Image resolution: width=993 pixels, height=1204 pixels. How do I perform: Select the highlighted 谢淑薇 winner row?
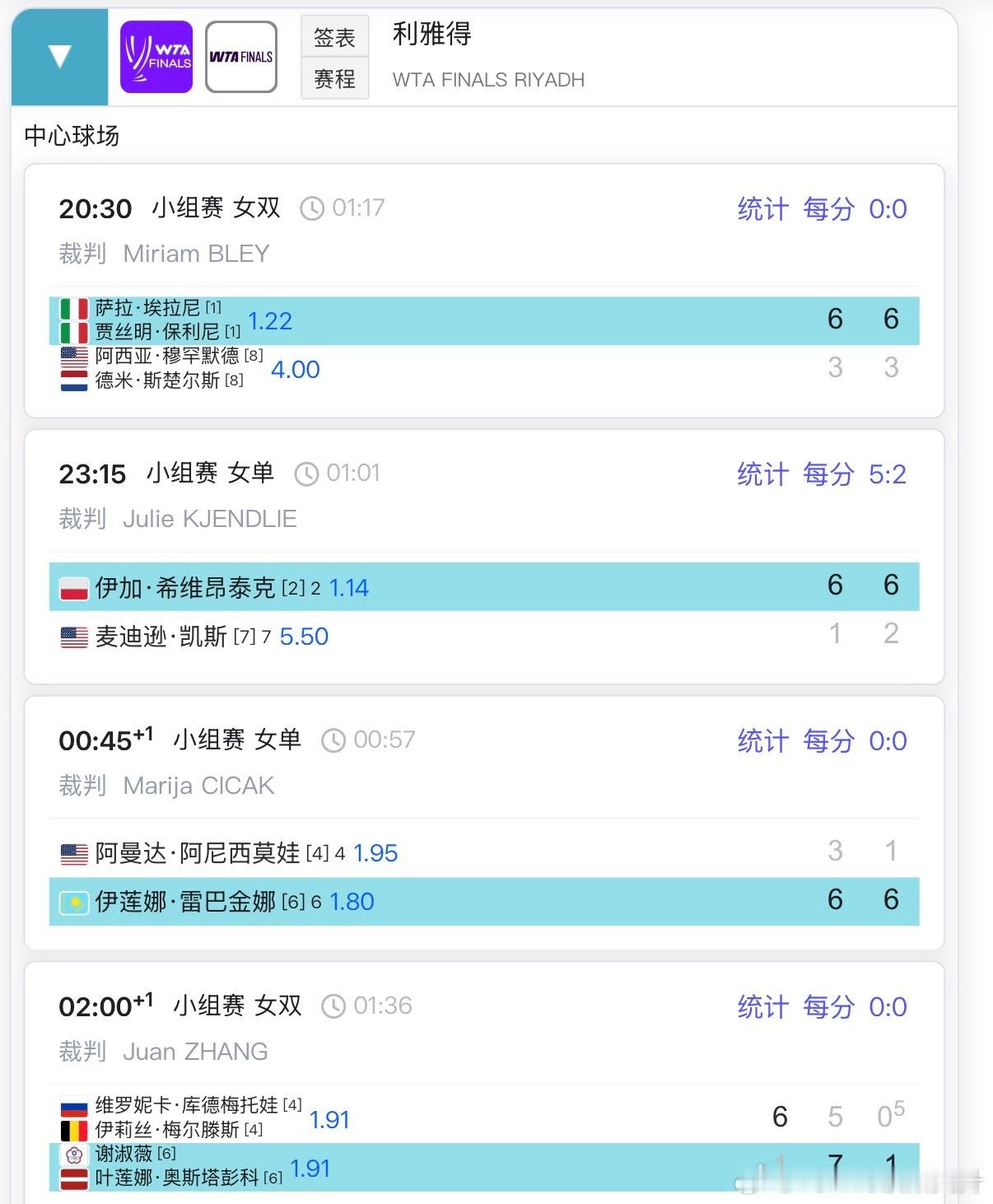(484, 1167)
